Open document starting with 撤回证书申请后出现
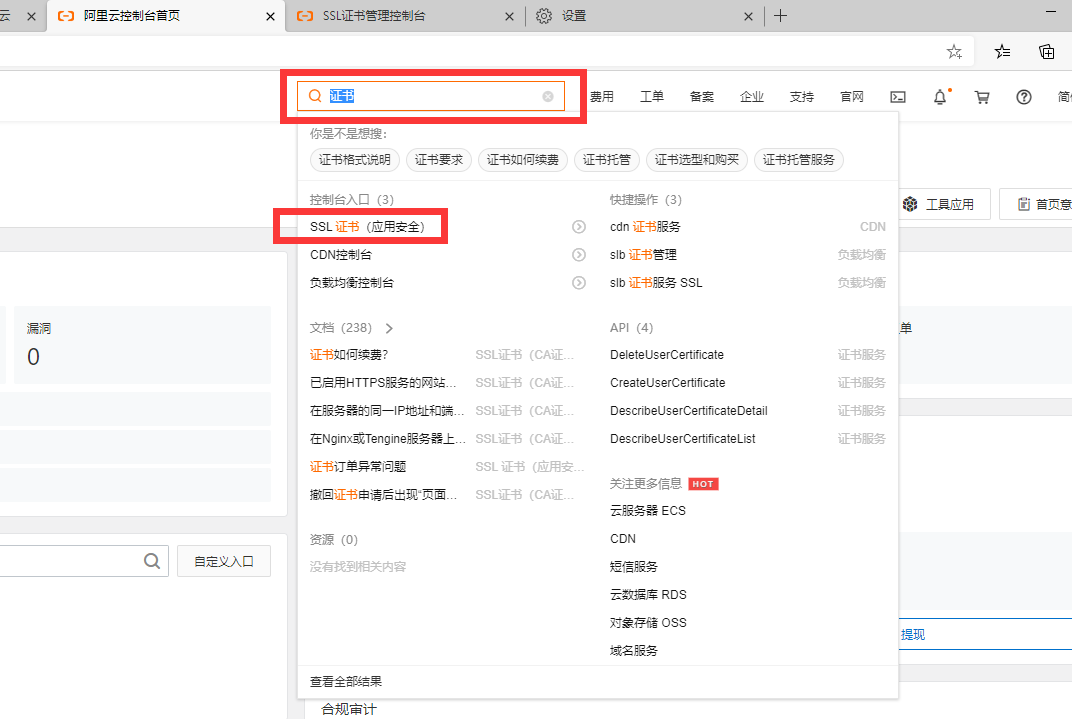Image resolution: width=1072 pixels, height=719 pixels. coord(383,495)
